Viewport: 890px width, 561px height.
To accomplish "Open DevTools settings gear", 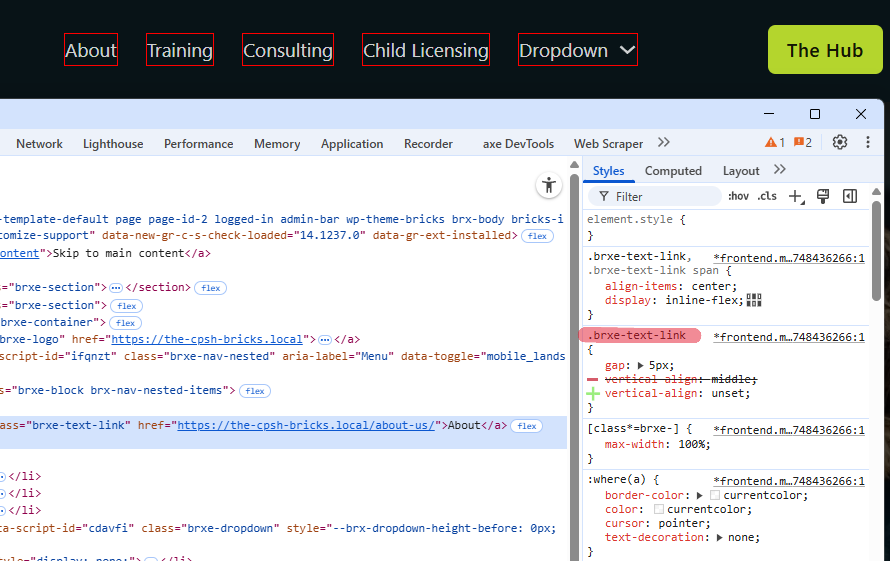I will point(840,143).
